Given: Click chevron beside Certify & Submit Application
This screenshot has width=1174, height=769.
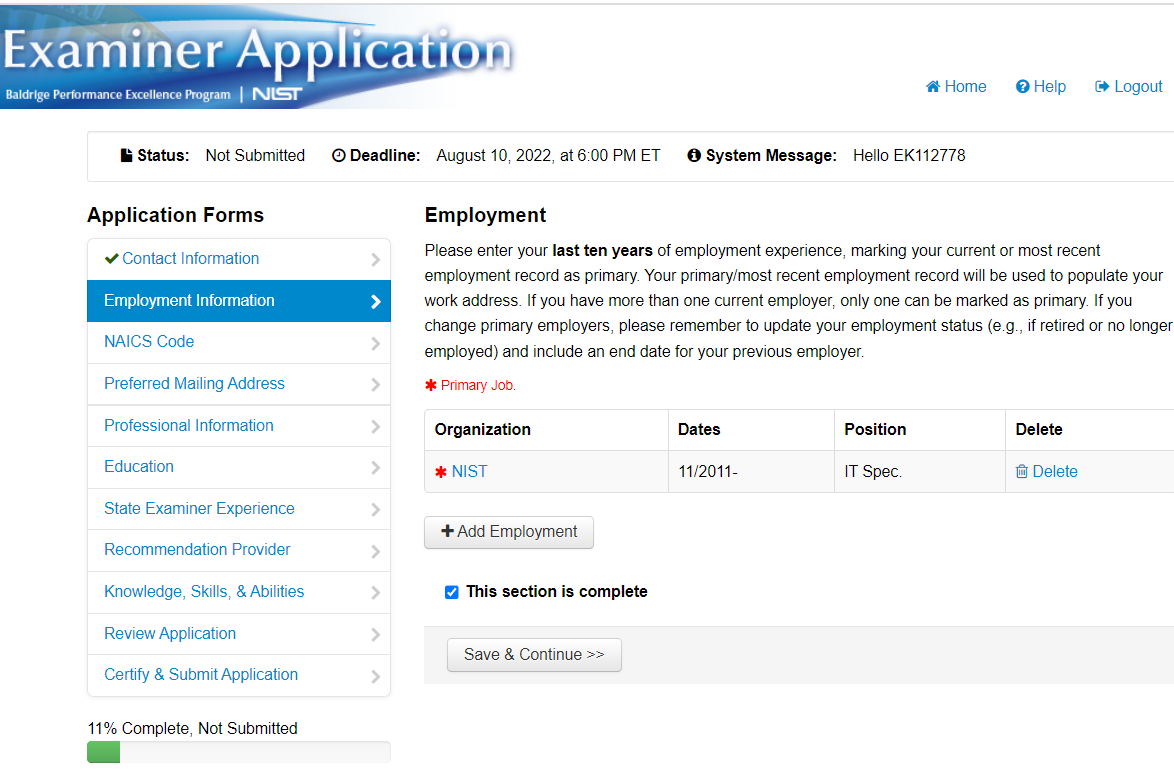Looking at the screenshot, I should [x=375, y=676].
